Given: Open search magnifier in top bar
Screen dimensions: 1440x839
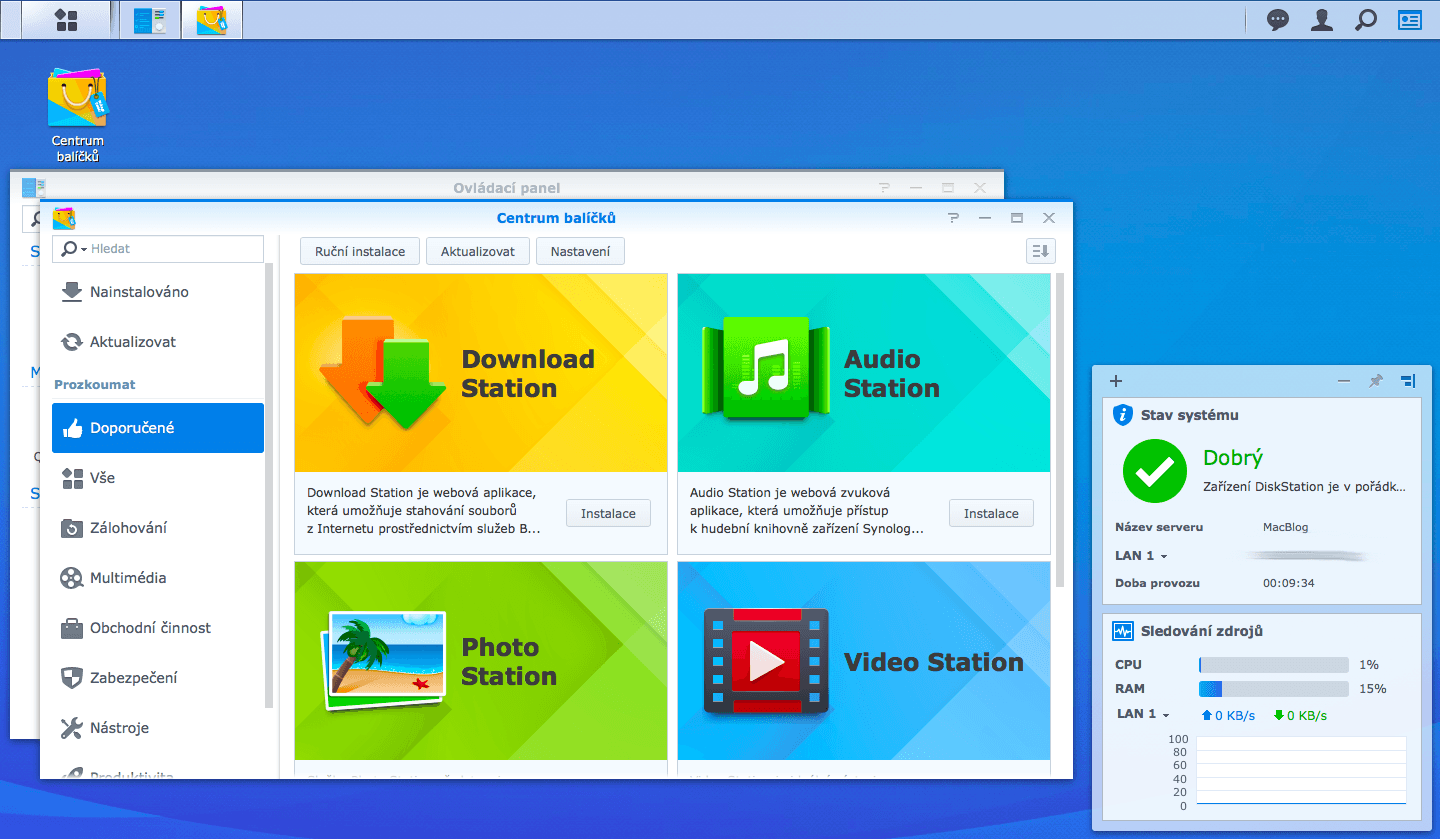Looking at the screenshot, I should 1365,20.
